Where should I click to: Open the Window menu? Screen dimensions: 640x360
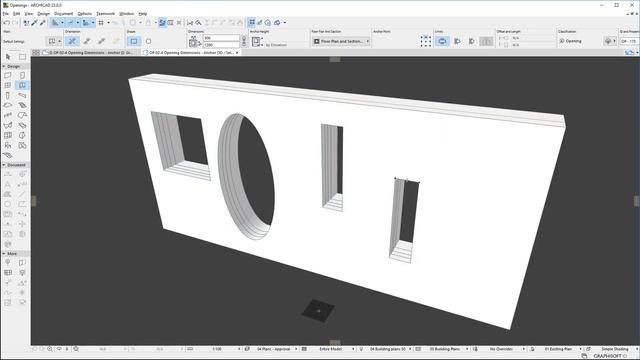(x=127, y=13)
